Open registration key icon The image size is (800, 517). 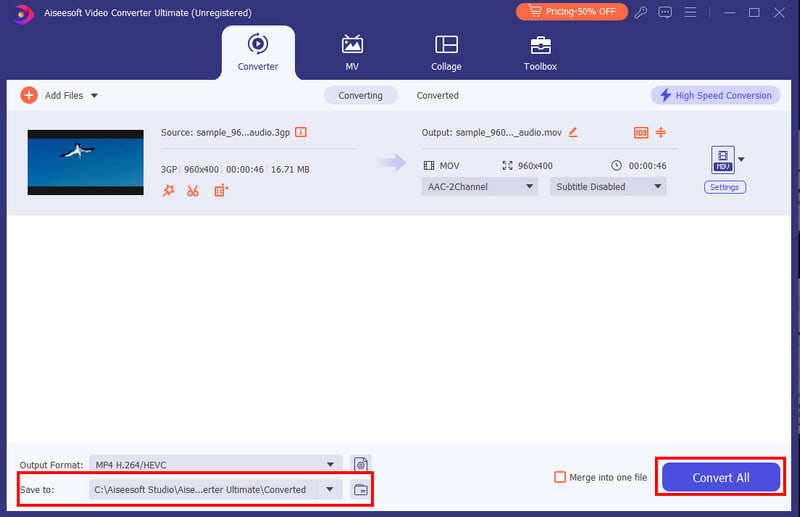tap(641, 12)
